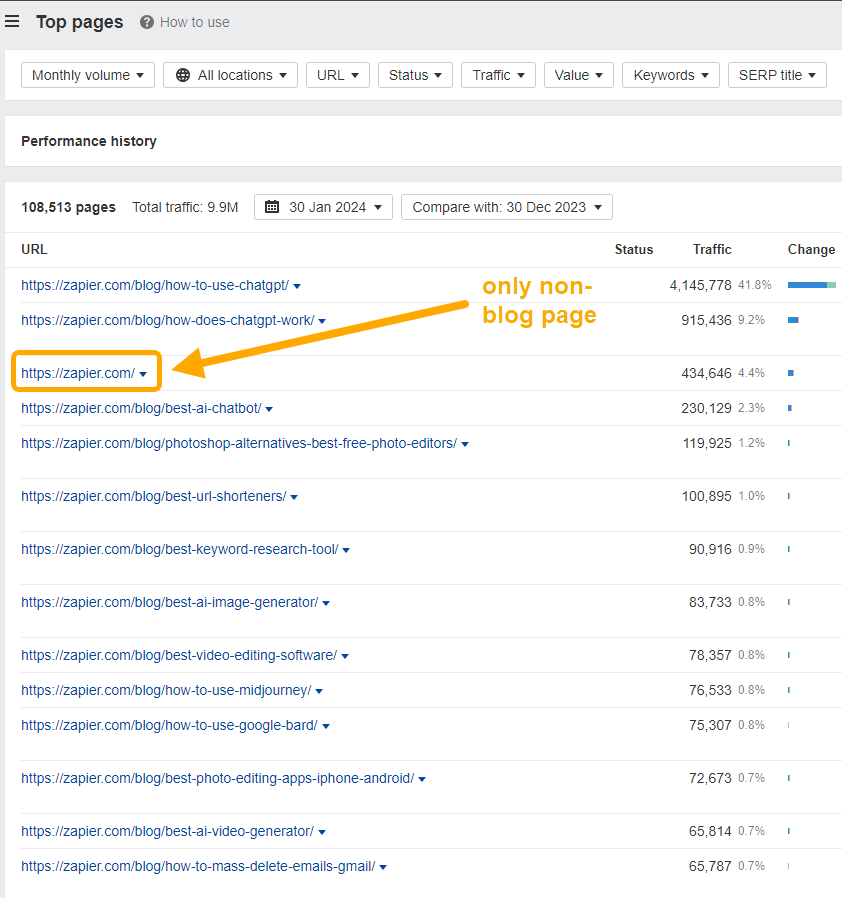Screen dimensions: 842x898
Task: Click the calendar icon next to 30 Jan 2024
Action: [272, 207]
